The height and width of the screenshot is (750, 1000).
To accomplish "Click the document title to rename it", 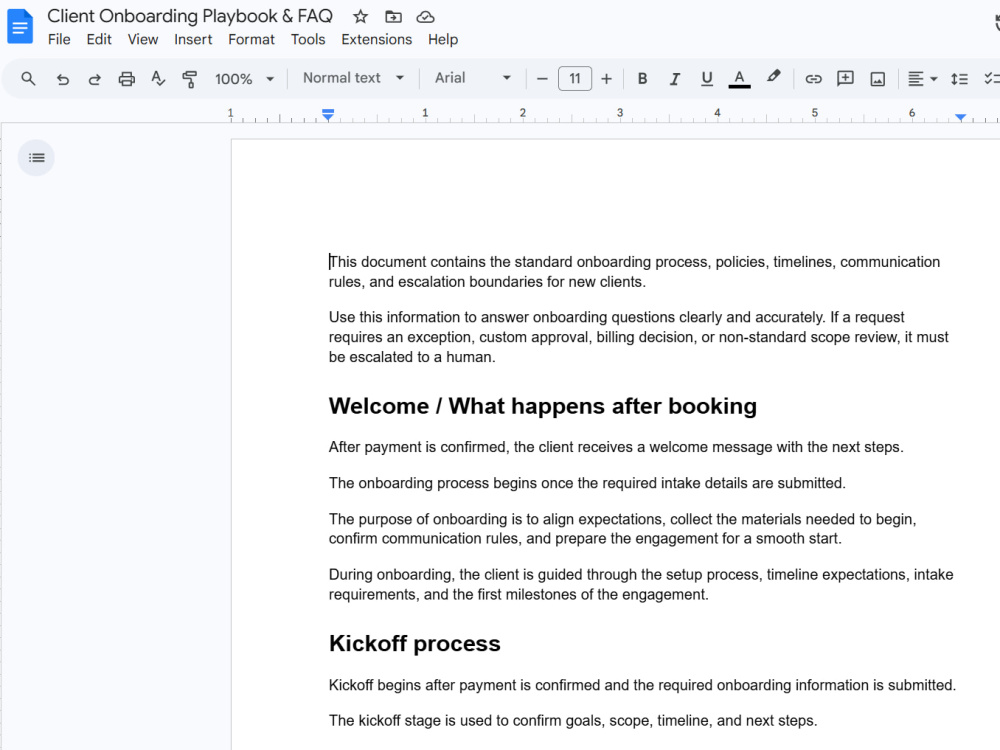I will (x=190, y=16).
